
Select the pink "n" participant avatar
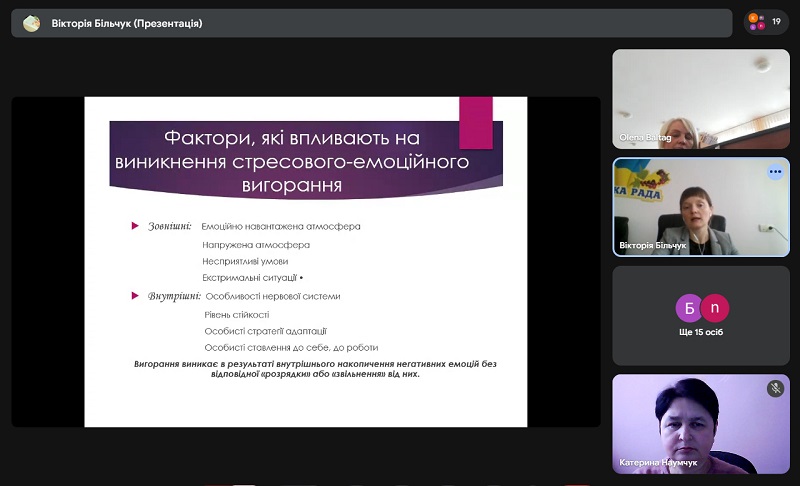coord(714,307)
